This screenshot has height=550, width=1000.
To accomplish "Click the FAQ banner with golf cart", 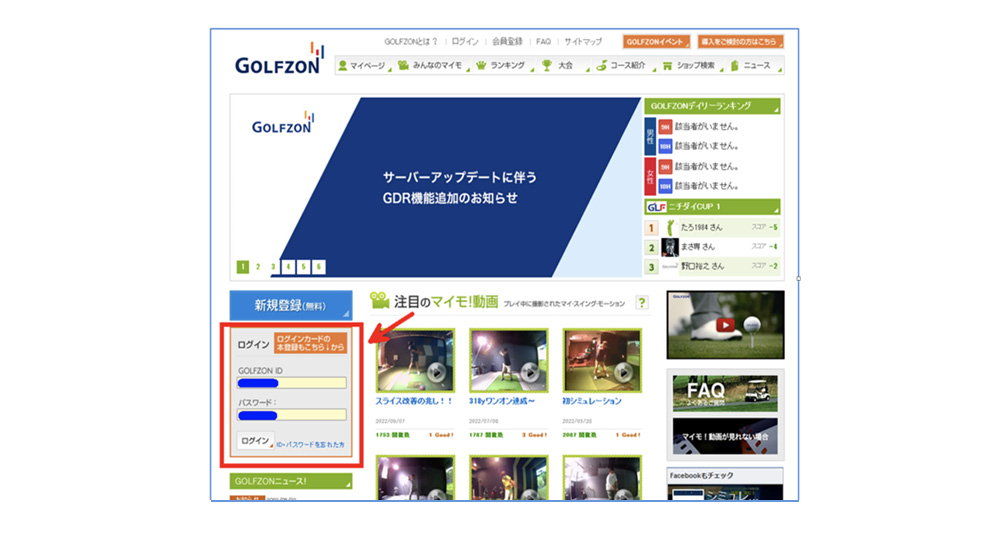I will (725, 392).
